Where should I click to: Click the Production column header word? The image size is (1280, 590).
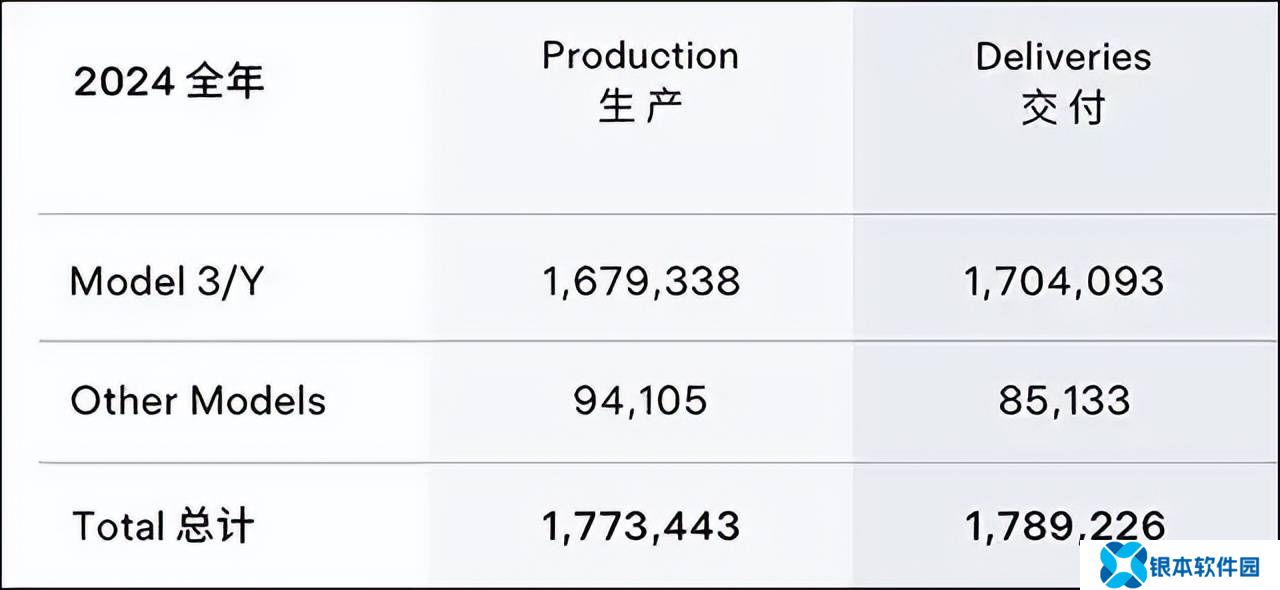[x=640, y=56]
